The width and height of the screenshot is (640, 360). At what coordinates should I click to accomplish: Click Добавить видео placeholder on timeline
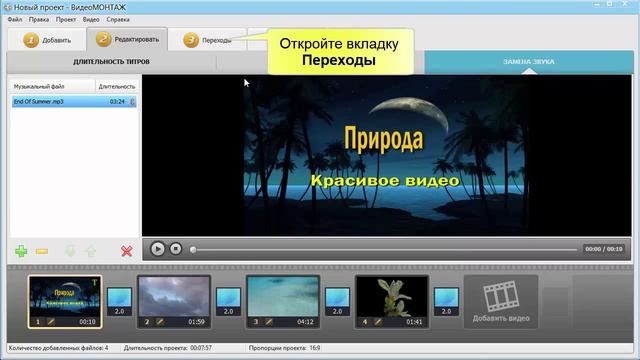coord(501,302)
